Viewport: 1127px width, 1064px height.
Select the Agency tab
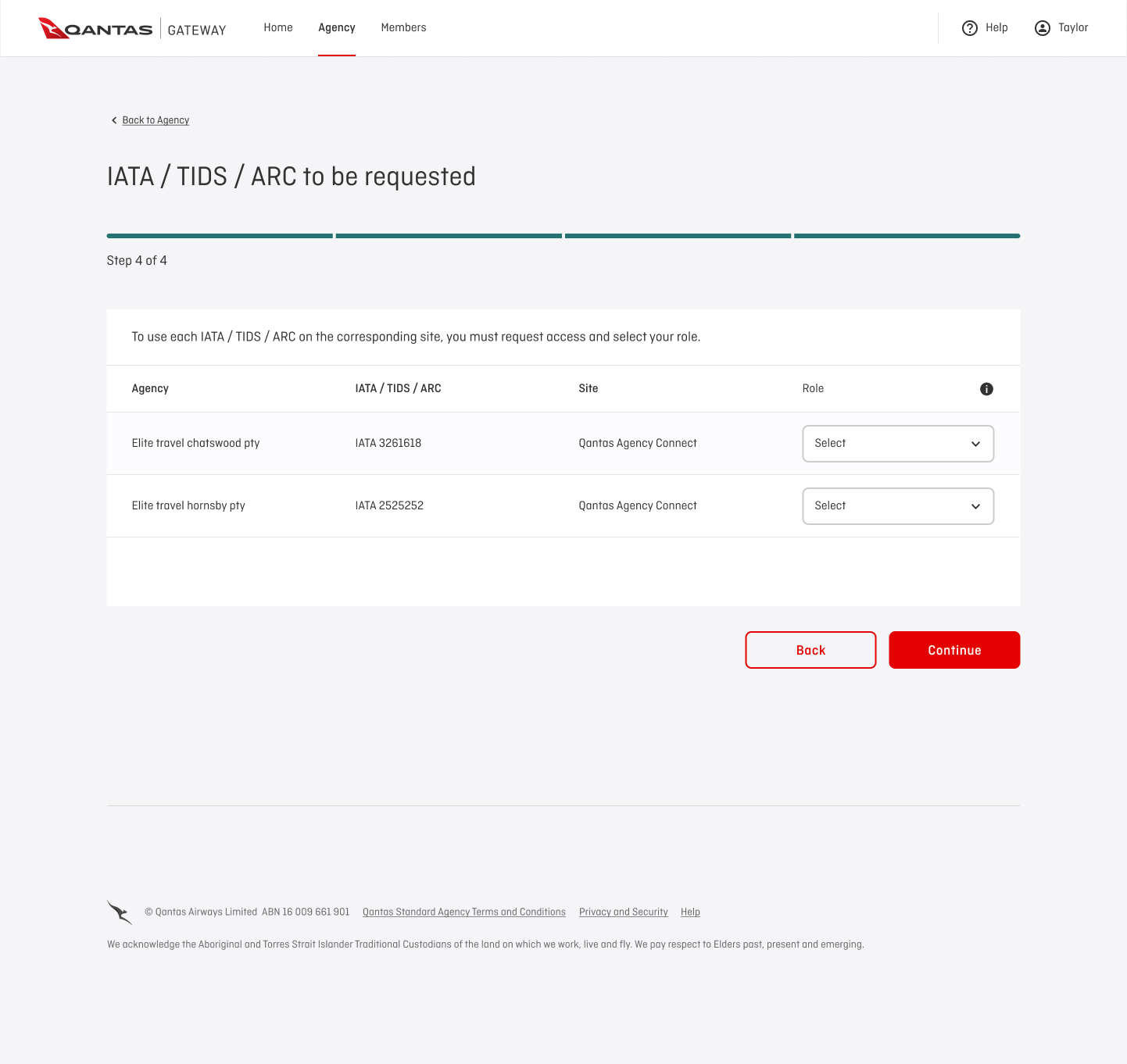[x=337, y=27]
